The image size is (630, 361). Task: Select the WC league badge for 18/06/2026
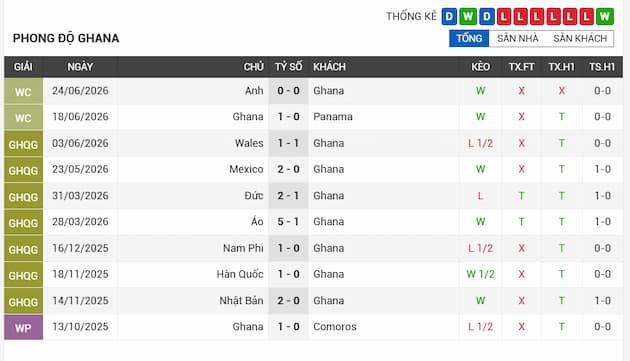click(x=23, y=117)
